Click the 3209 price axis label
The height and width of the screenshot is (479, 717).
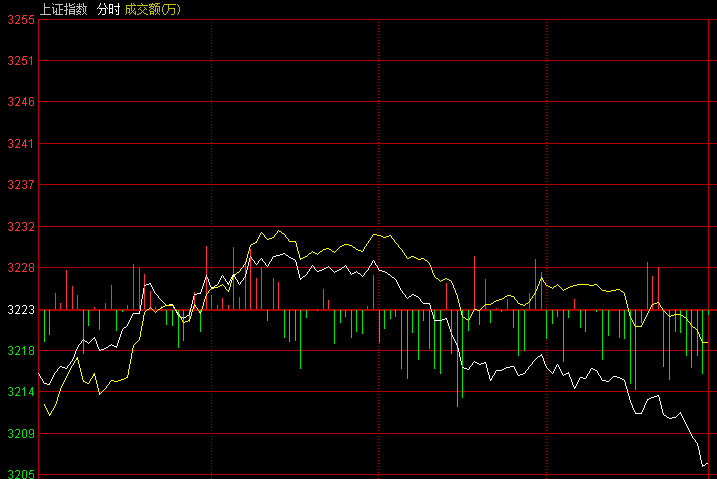21,434
